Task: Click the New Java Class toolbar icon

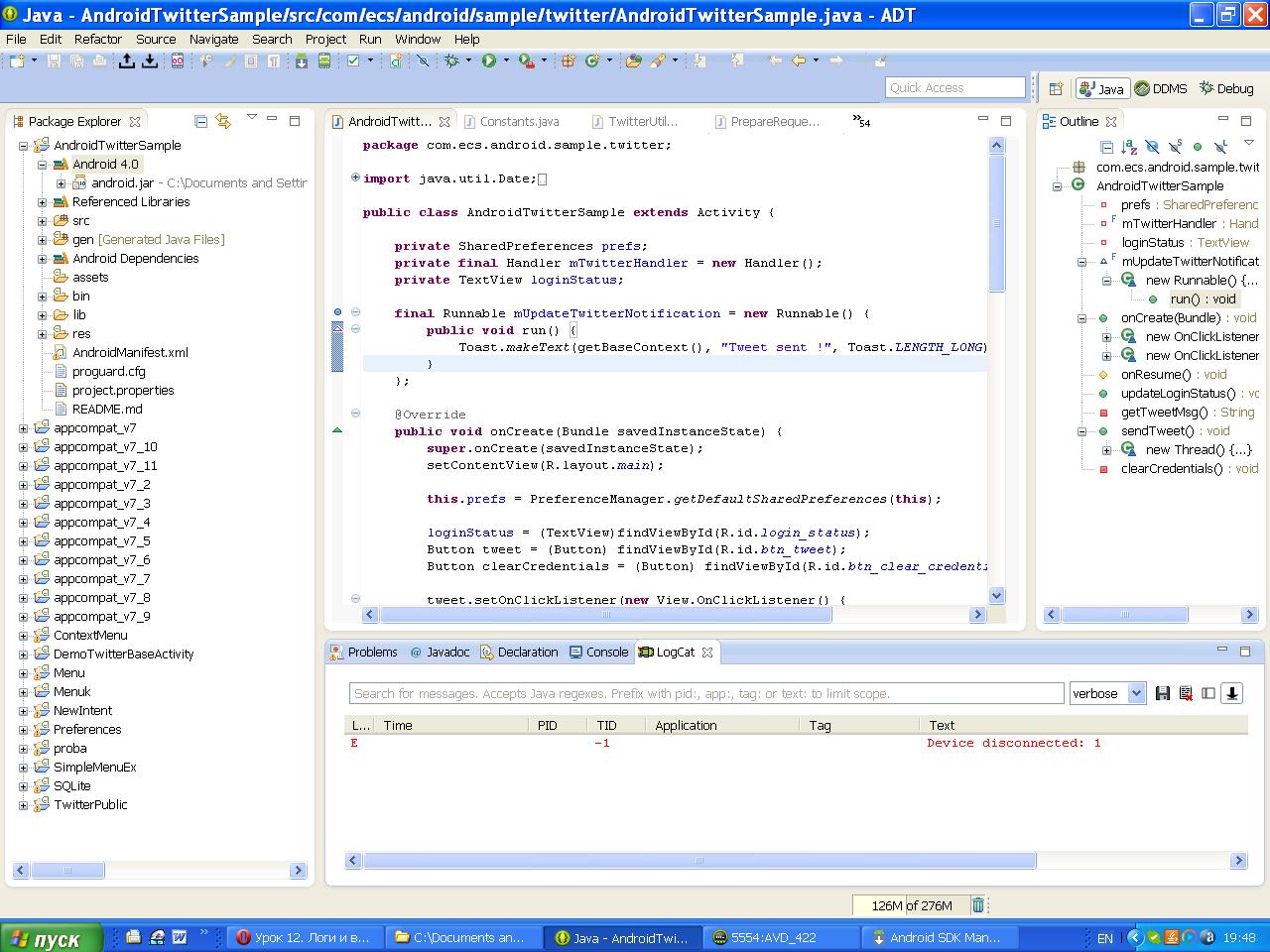Action: [x=592, y=60]
